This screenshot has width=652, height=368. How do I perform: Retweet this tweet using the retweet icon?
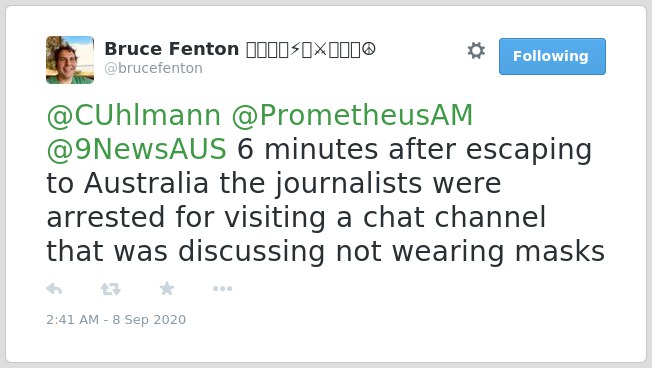(111, 289)
